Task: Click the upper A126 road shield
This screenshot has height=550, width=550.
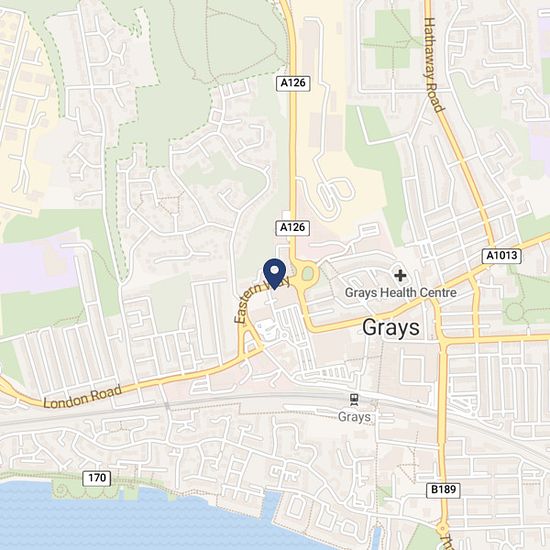Action: click(x=293, y=83)
